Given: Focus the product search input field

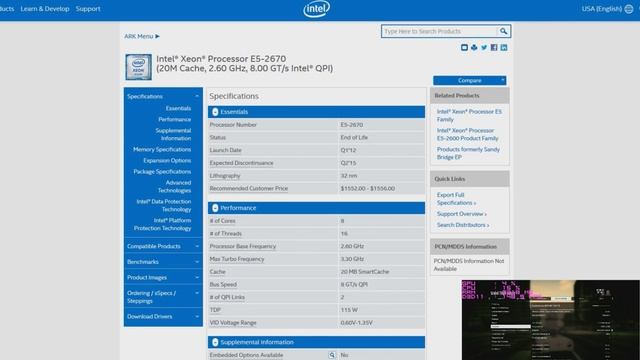Looking at the screenshot, I should (439, 31).
